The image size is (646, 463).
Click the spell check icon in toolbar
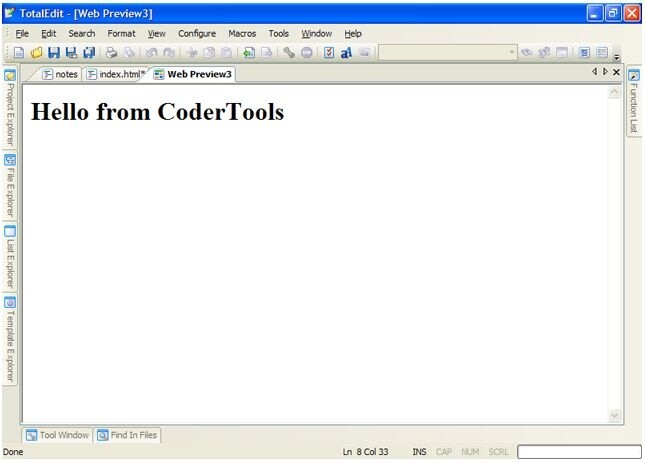[329, 52]
